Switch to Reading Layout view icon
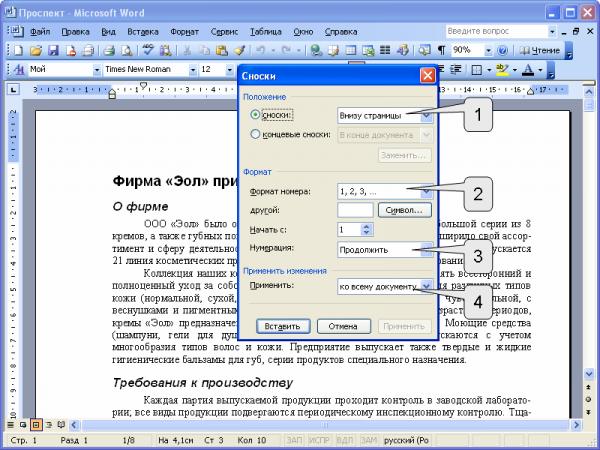This screenshot has height=450, width=600. (61, 425)
